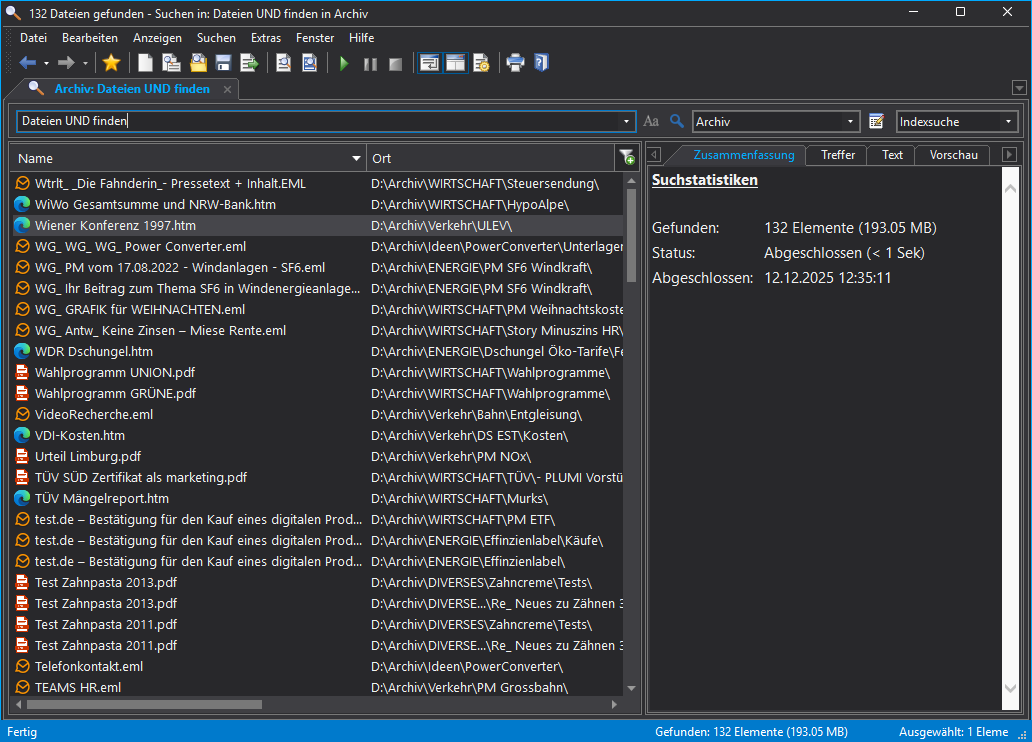Open the Forward history dropdown arrow

tap(86, 64)
